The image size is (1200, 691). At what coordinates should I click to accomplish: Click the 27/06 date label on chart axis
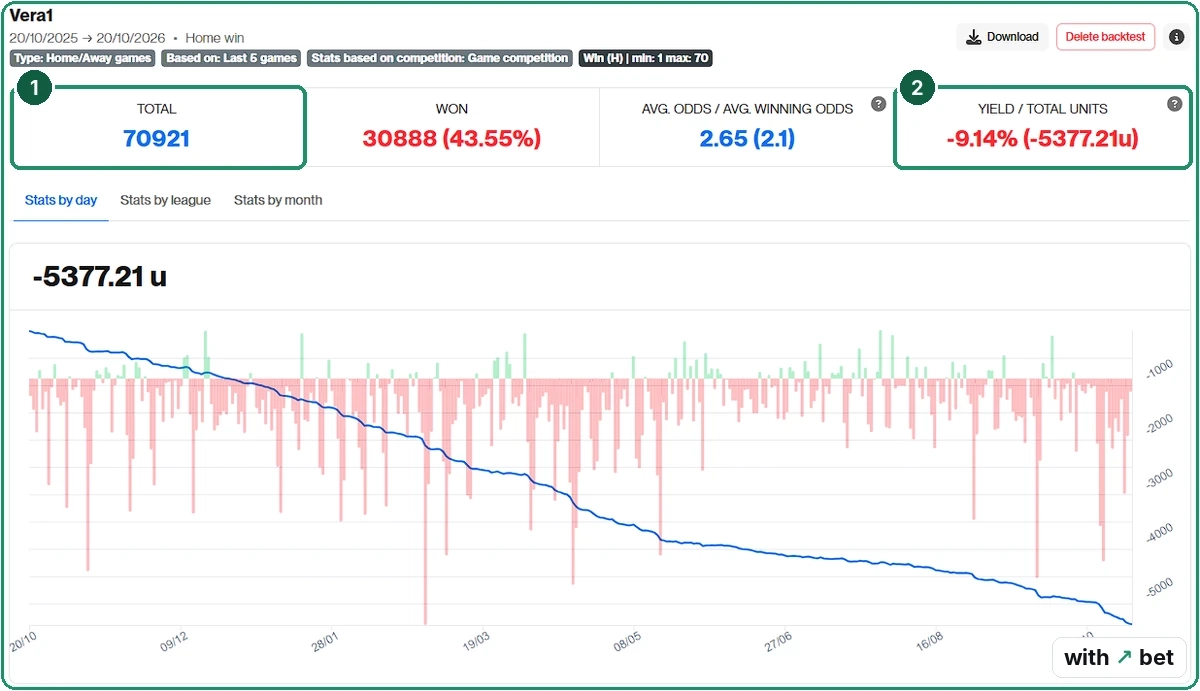click(778, 641)
